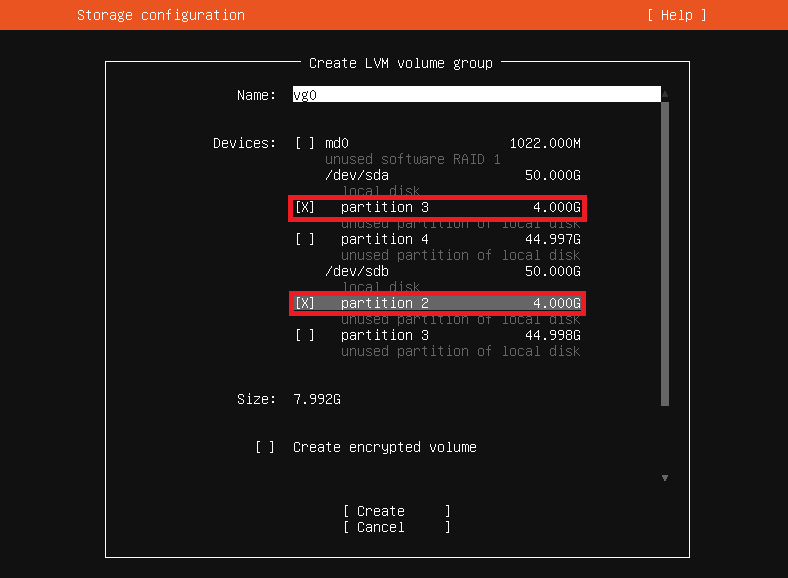Screen dimensions: 788x578
Task: Check the md0 software RAID device
Action: tap(305, 143)
